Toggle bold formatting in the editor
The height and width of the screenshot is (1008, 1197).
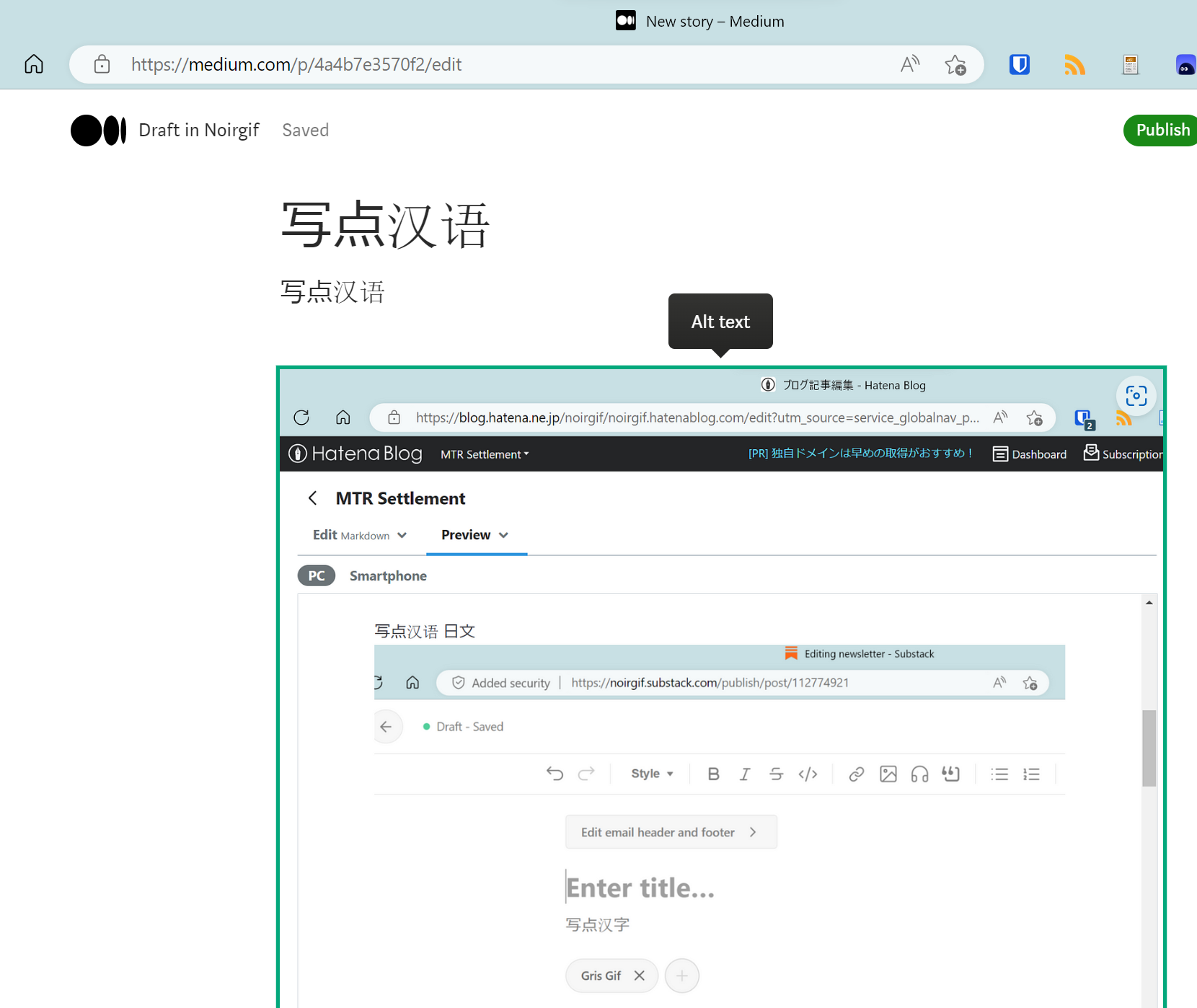pos(713,774)
